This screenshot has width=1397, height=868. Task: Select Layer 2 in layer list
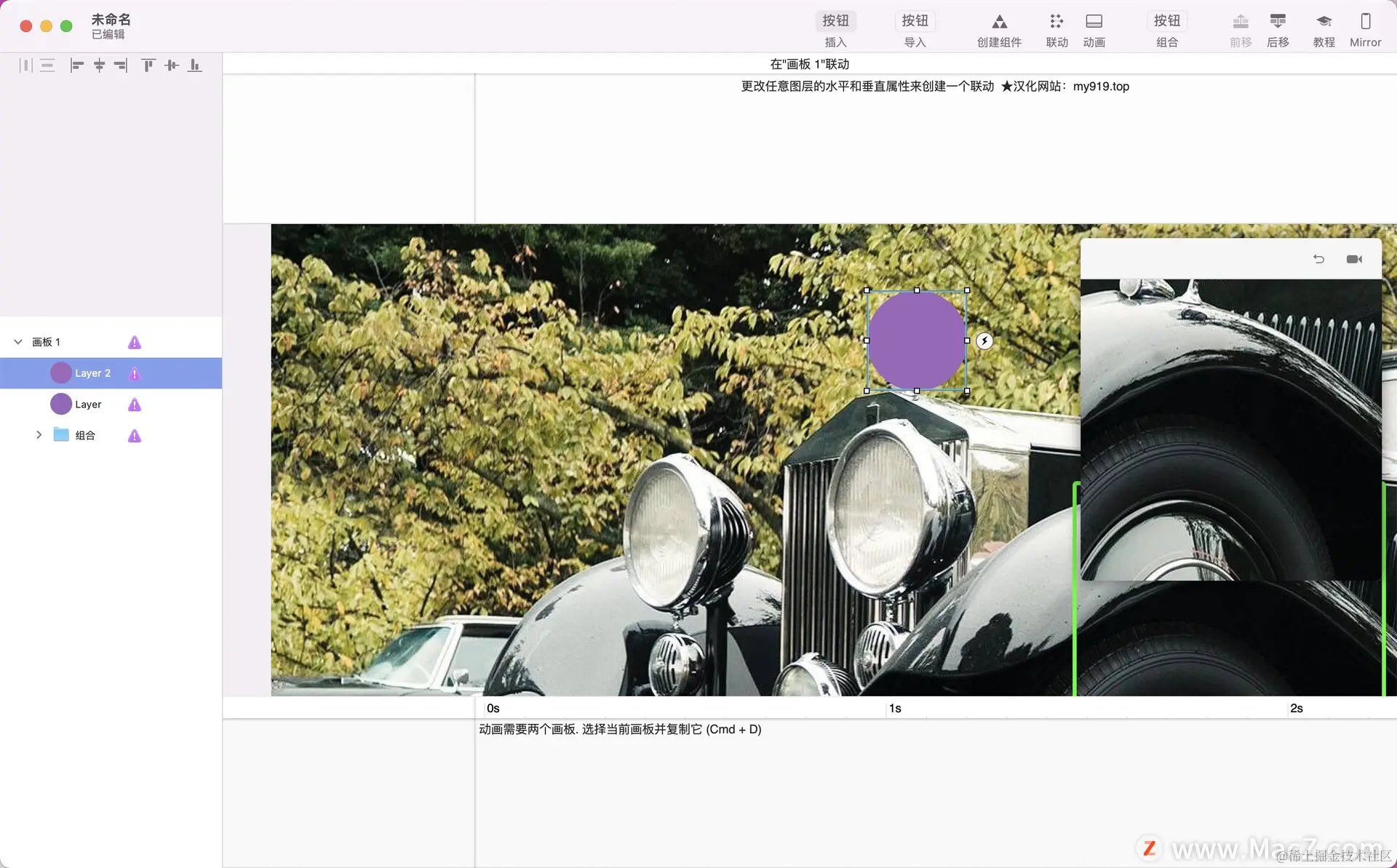point(92,373)
